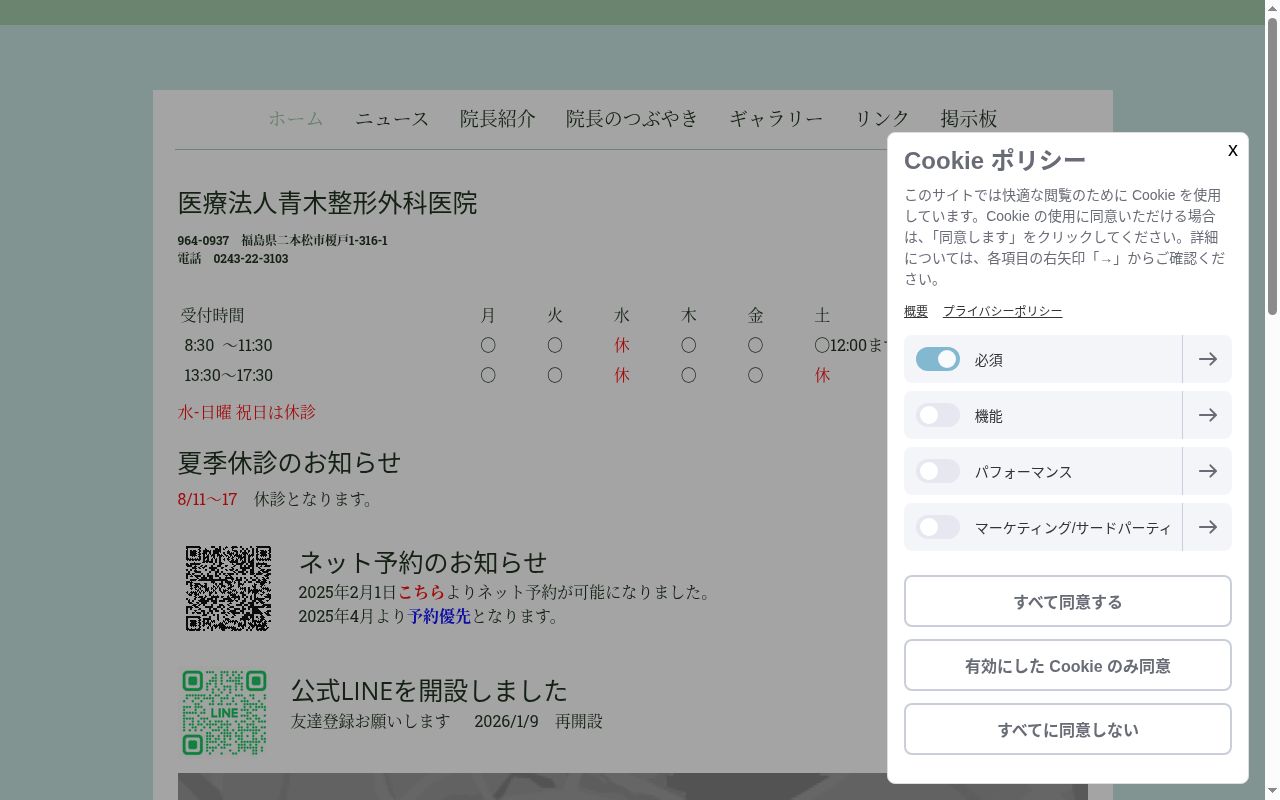Open the リンク menu item
Screen dimensions: 1280x800
(882, 118)
